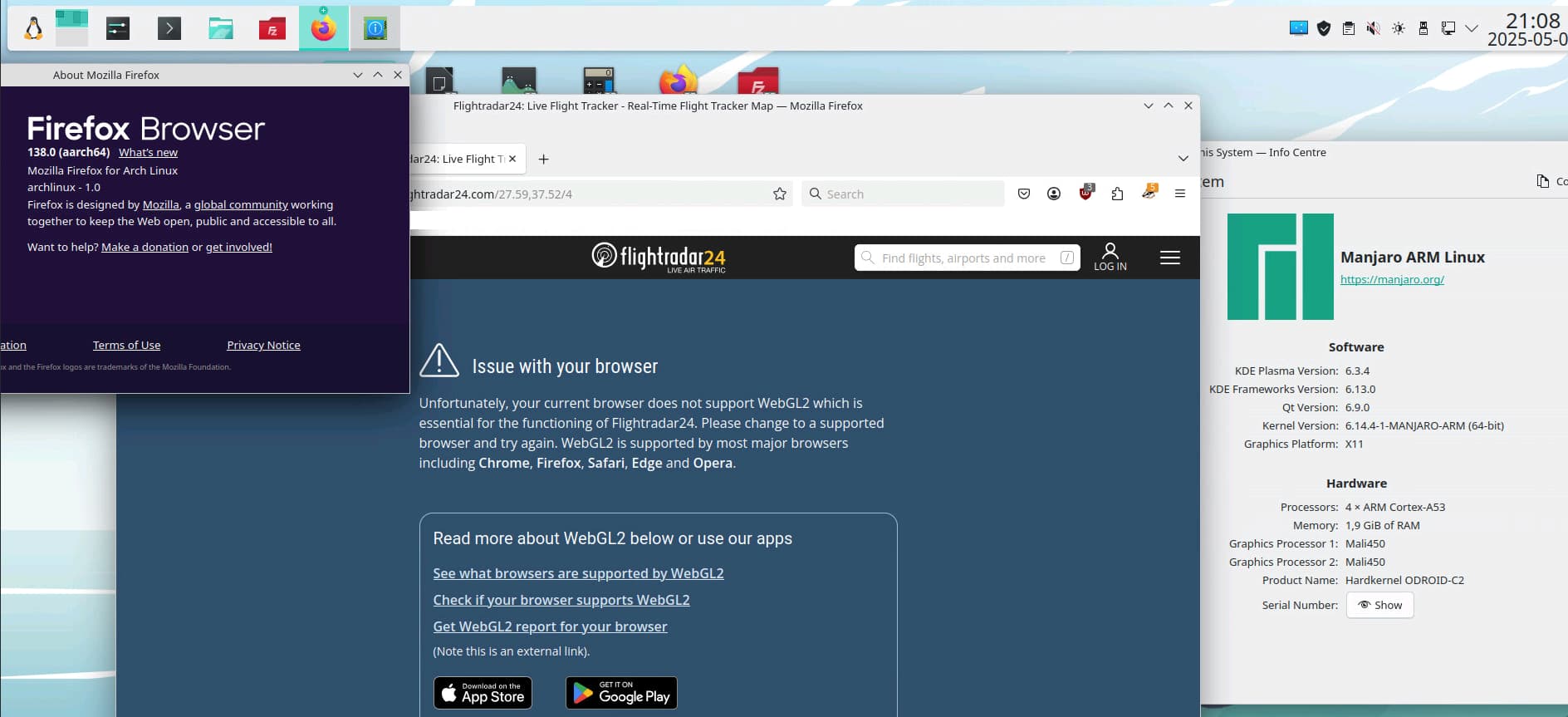Unmute audio via the volume tray icon

[1374, 28]
